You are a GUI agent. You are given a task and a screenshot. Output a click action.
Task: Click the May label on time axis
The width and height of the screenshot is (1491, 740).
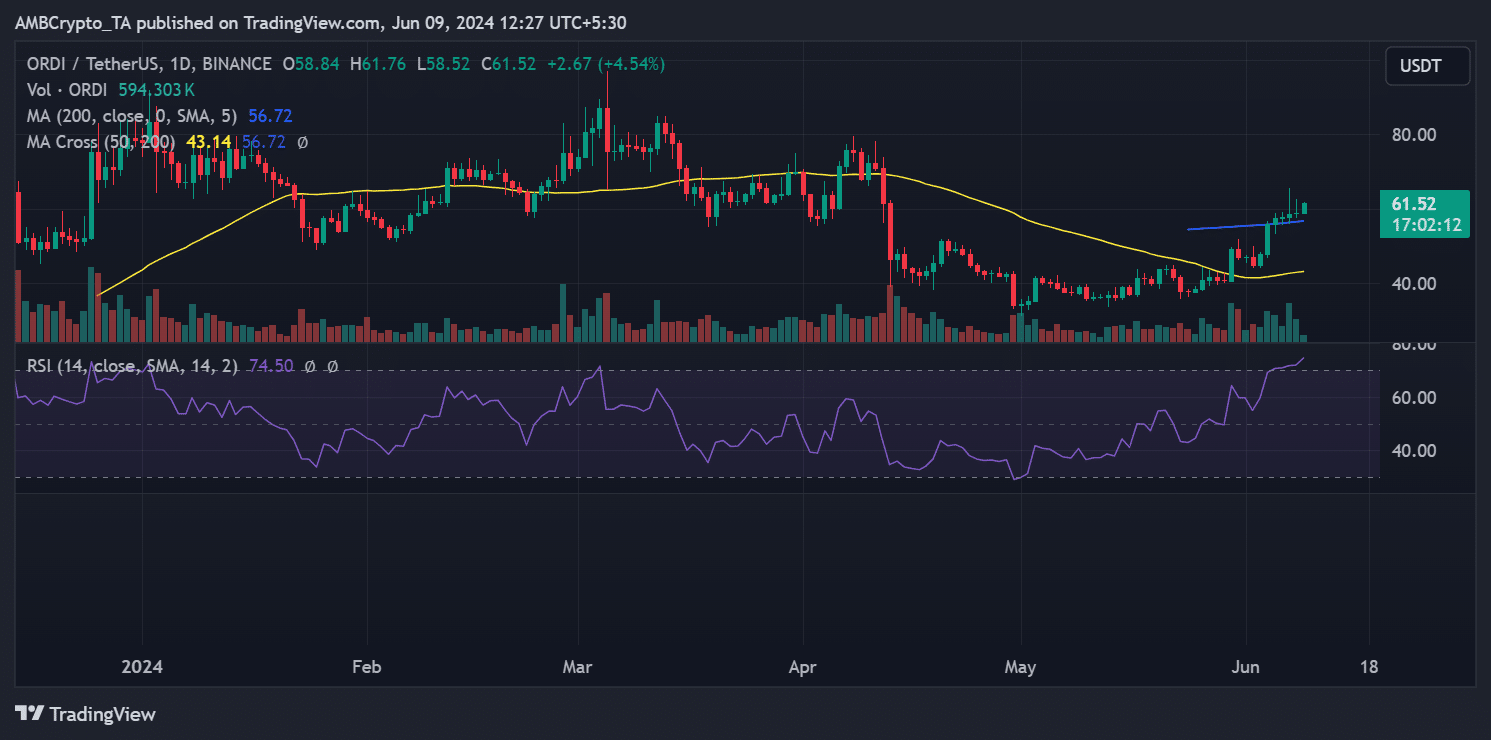tap(1021, 666)
